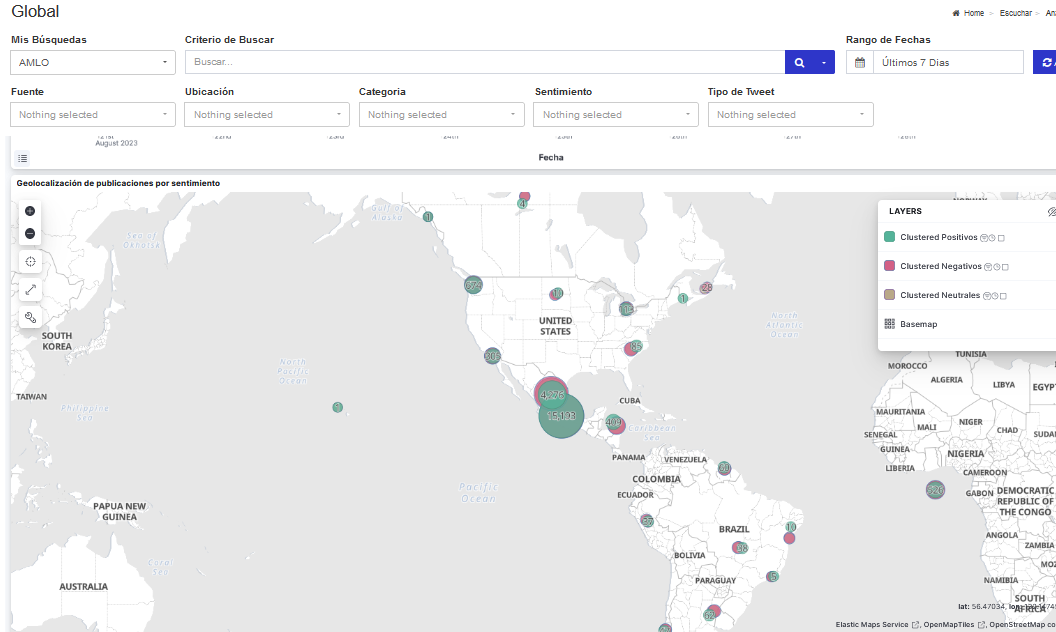Screen dimensions: 1056x632
Task: Click the blue search magnifier button
Action: tap(799, 63)
